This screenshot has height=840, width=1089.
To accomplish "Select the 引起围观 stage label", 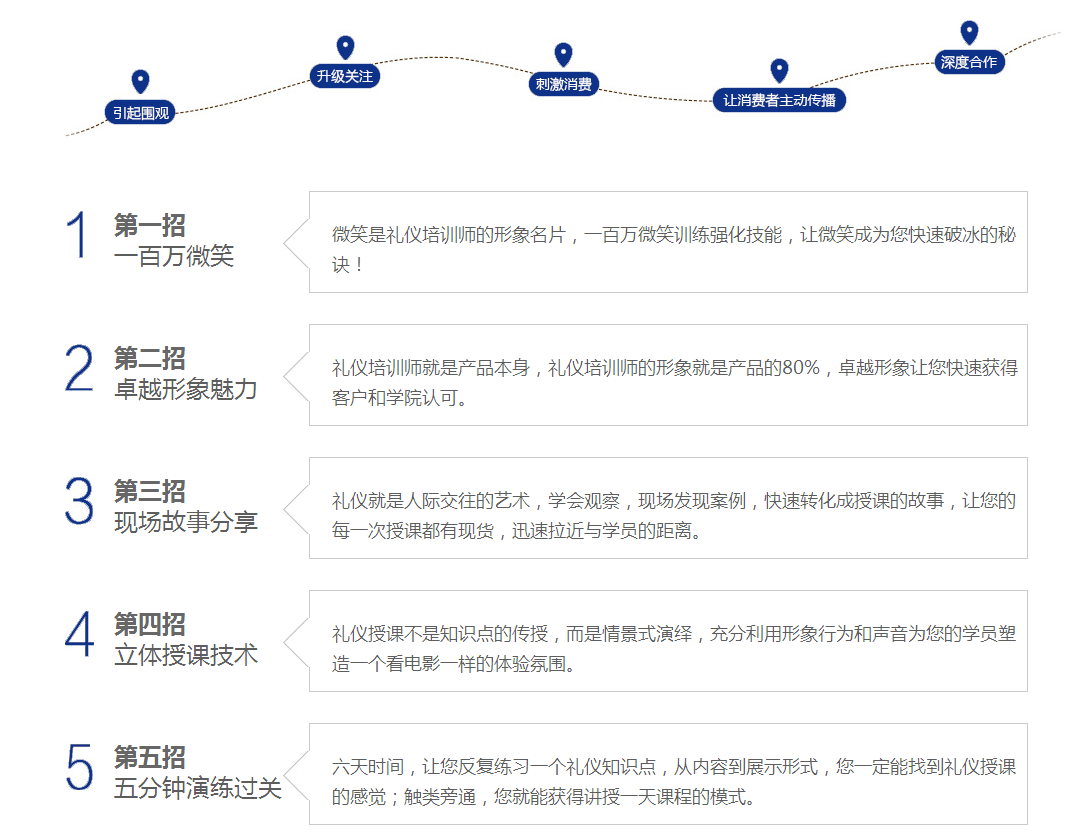I will click(140, 113).
